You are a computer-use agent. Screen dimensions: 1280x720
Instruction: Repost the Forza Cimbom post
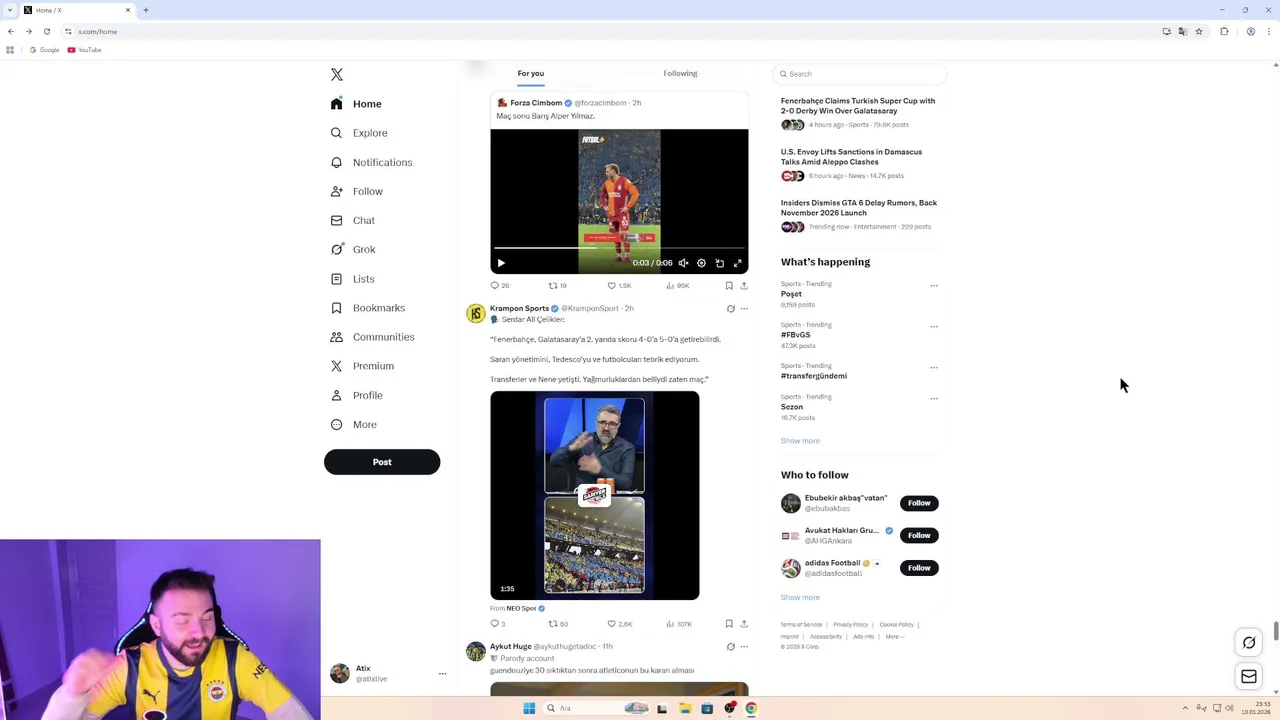coord(557,285)
